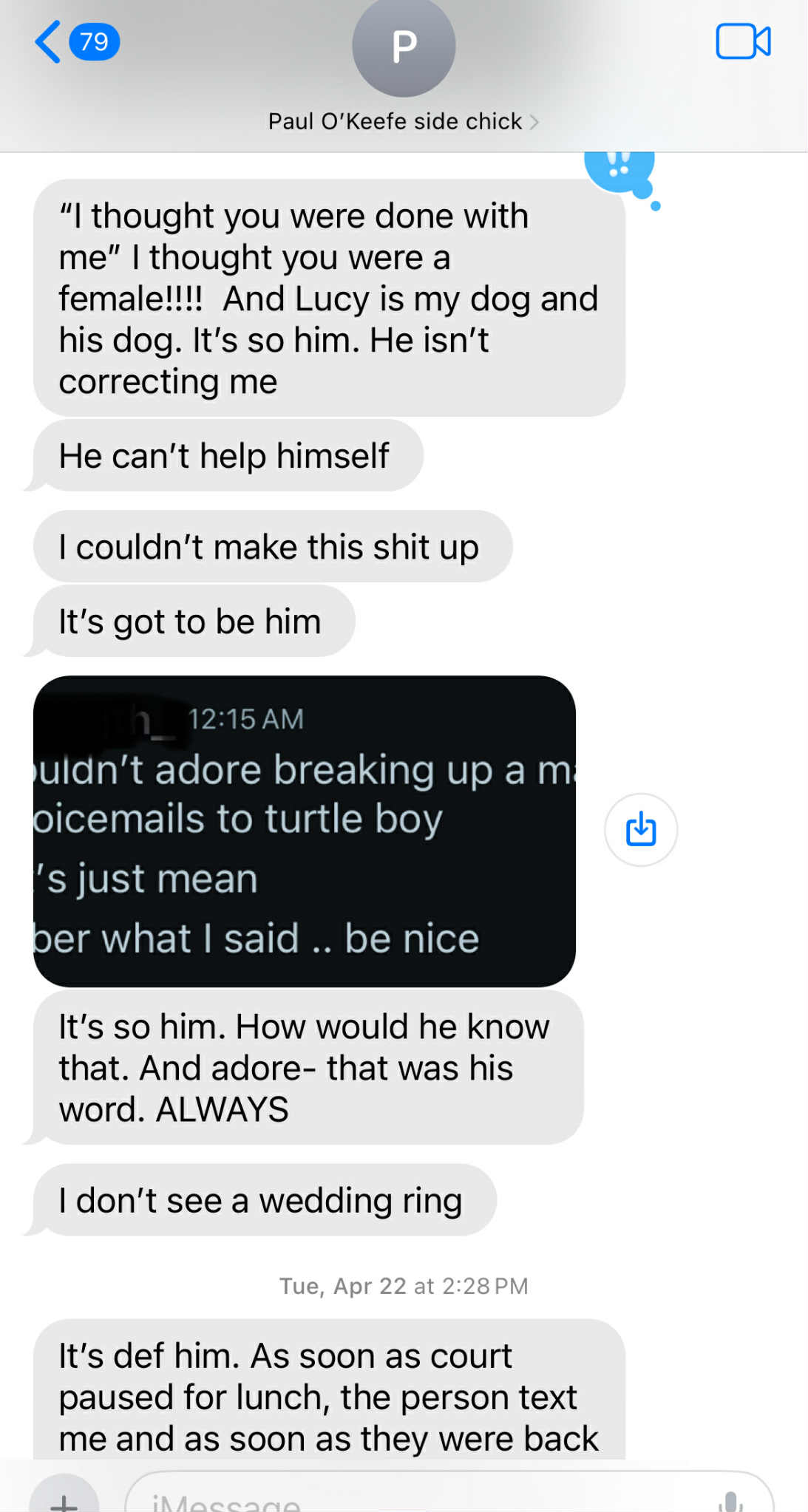Save the screenshot attachment using download icon

click(641, 829)
